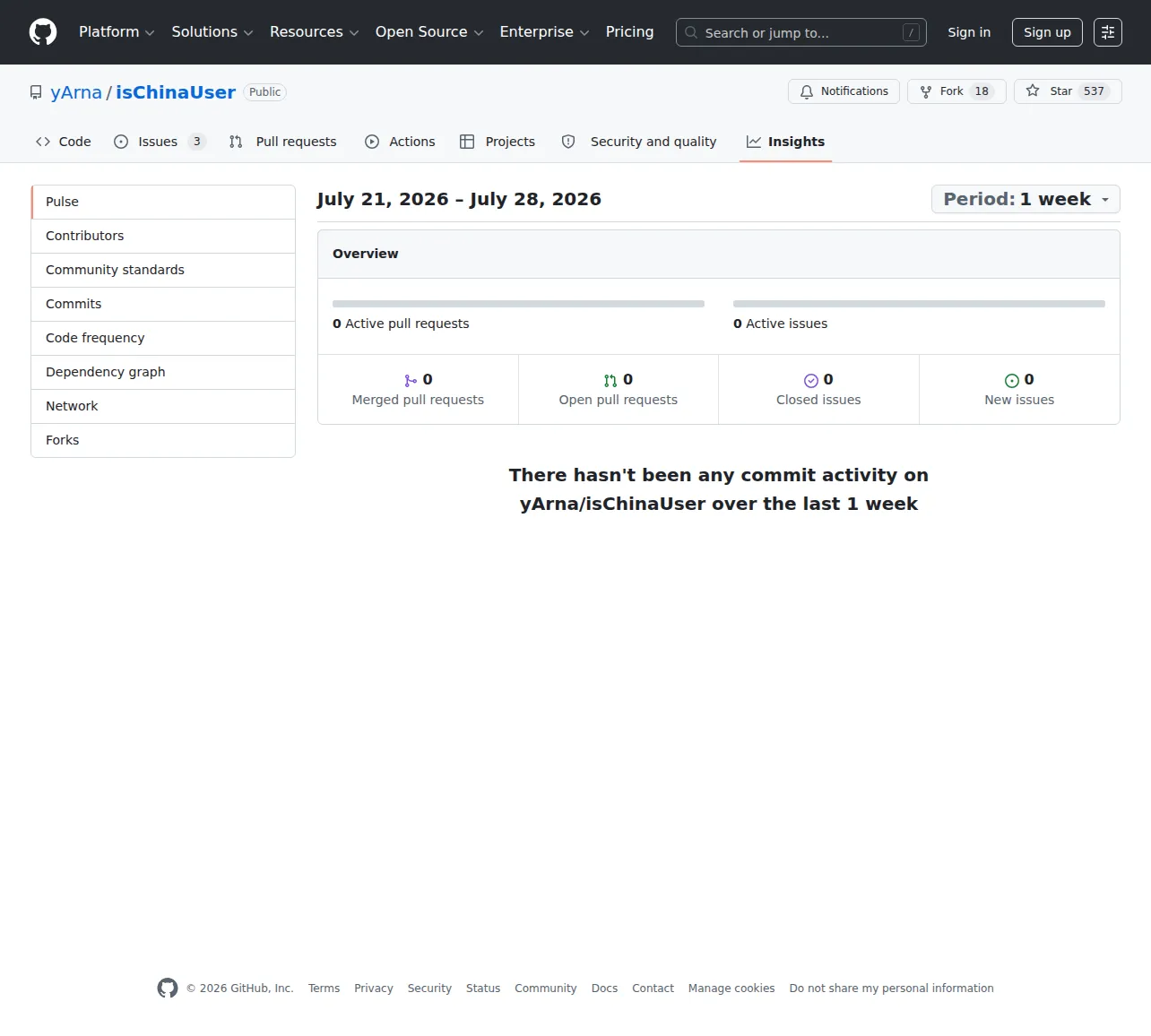
Task: Open Community standards in the sidebar
Action: coord(163,270)
